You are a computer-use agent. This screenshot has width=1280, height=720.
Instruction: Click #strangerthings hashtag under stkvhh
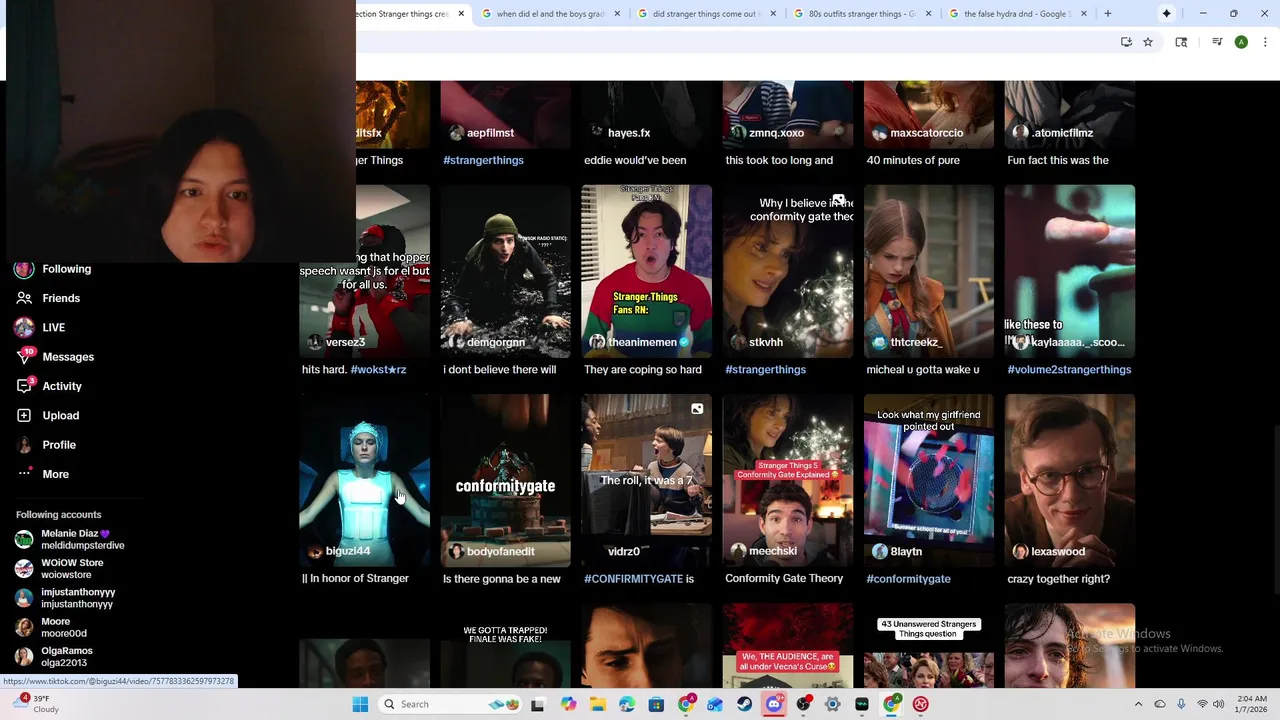(x=765, y=370)
